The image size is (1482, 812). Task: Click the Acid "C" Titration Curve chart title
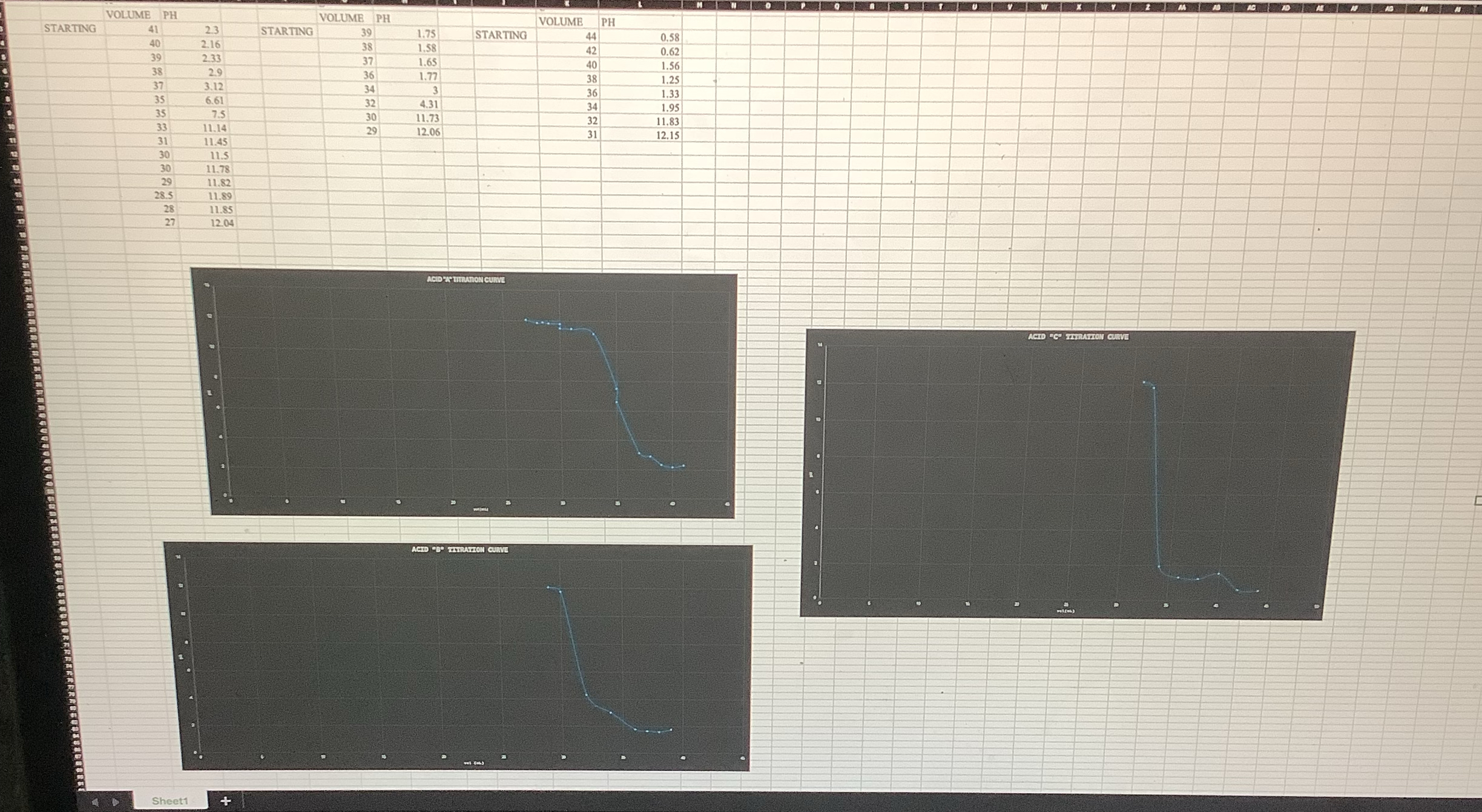tap(1078, 336)
